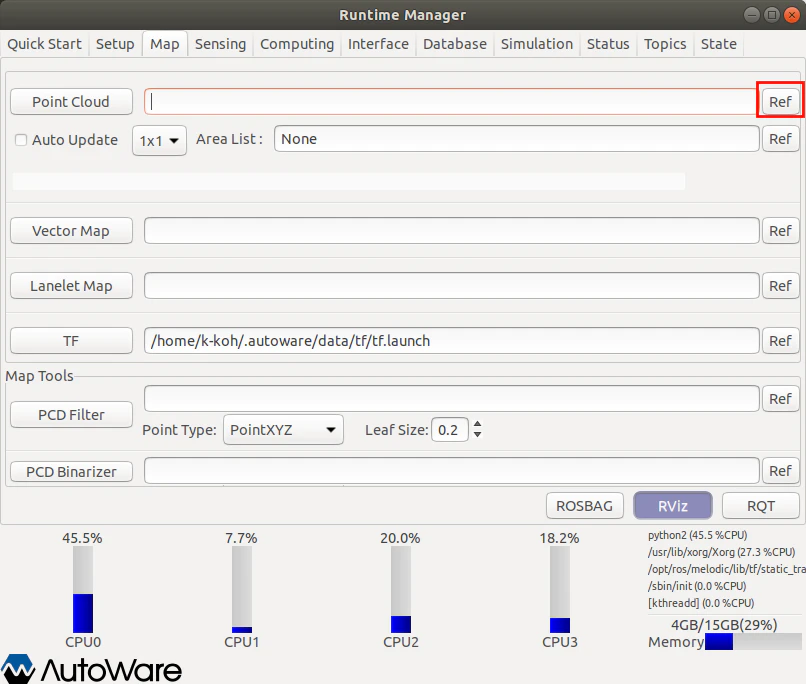Open the ROSBAG dialog
This screenshot has width=806, height=684.
coord(584,505)
